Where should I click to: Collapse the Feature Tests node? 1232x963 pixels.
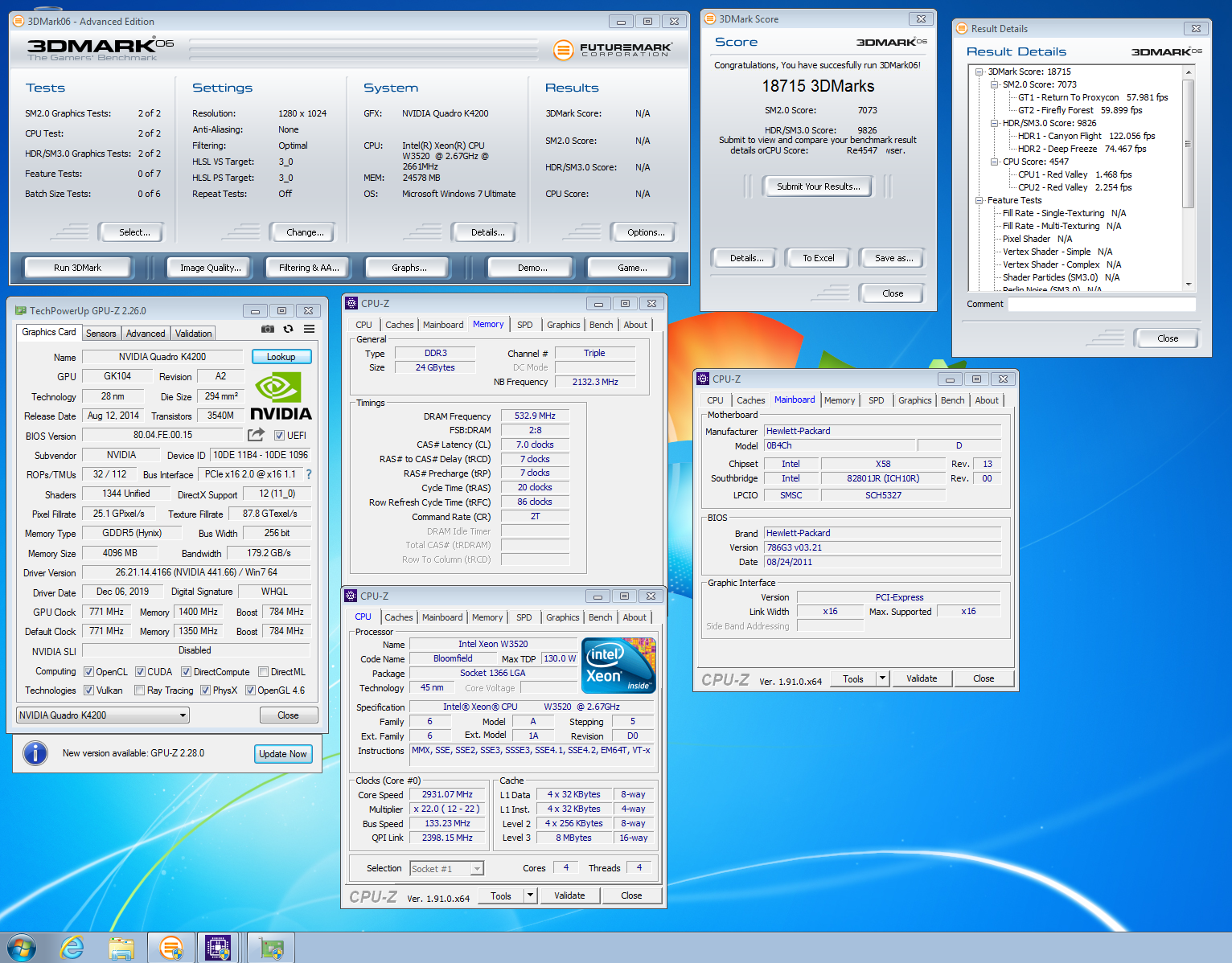click(979, 200)
